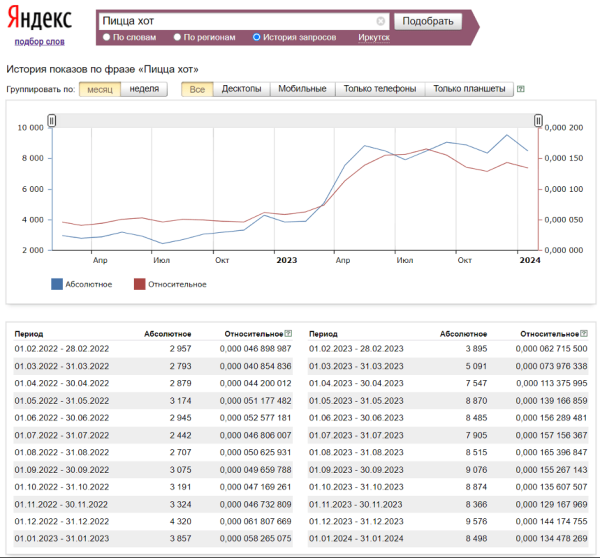Image resolution: width=600 pixels, height=558 pixels.
Task: Open help icon next to device filter buttons
Action: (x=521, y=89)
